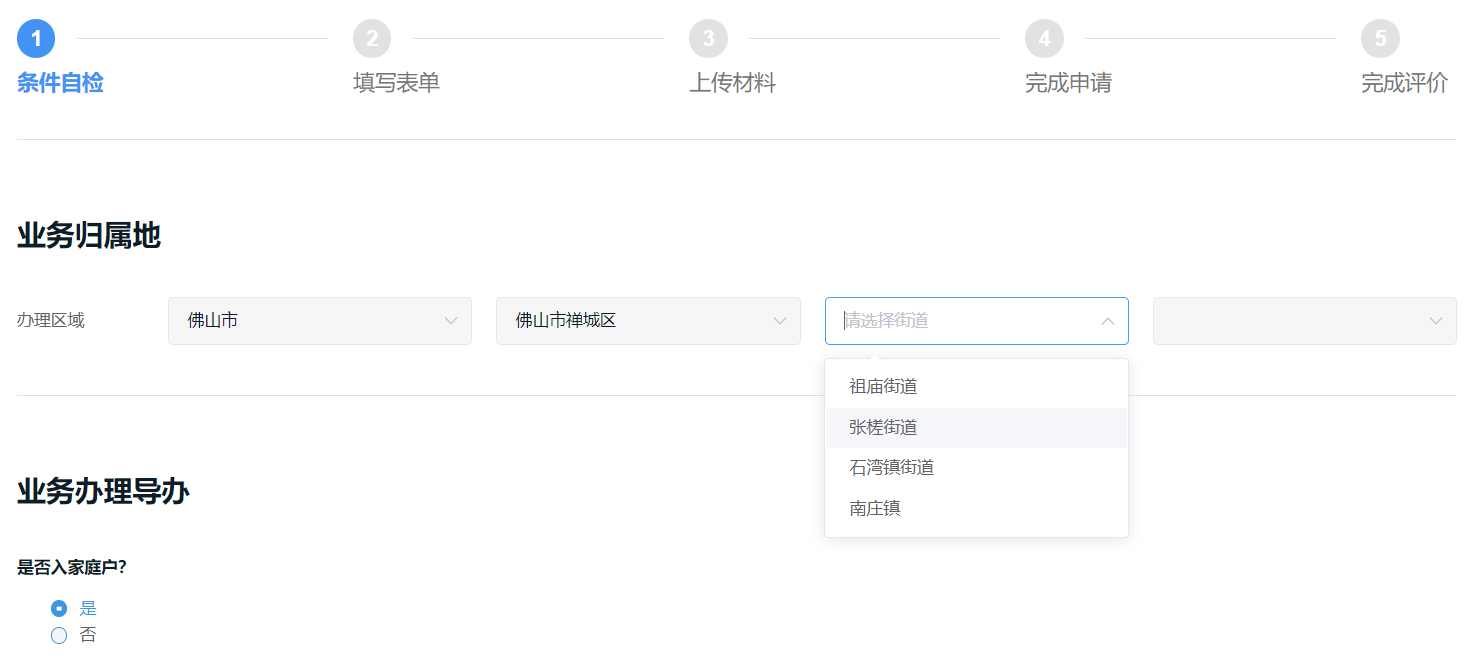Open the 佛山市禅城区 district dropdown
This screenshot has width=1466, height=664.
tap(647, 321)
